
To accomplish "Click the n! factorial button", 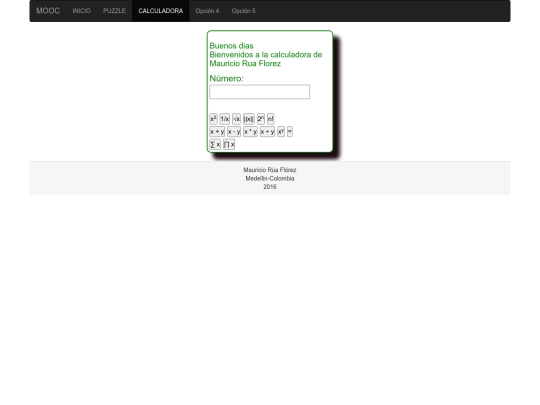I will coord(271,119).
